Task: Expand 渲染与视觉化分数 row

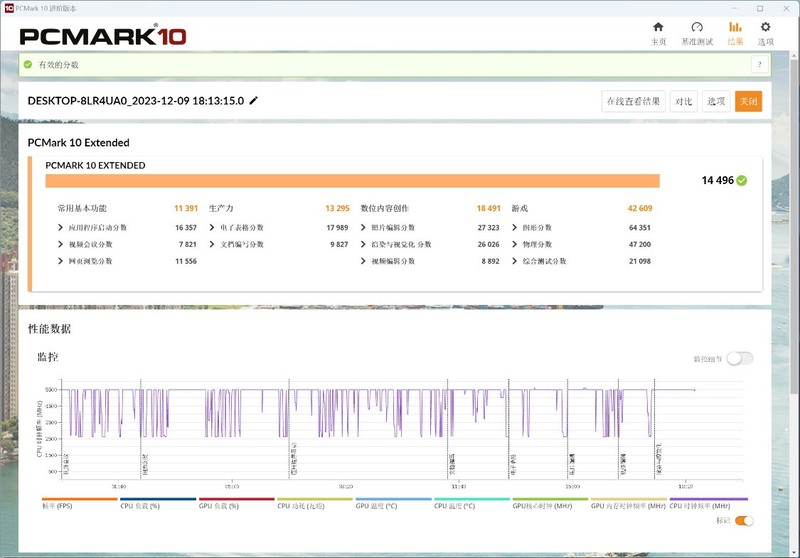Action: [x=363, y=244]
